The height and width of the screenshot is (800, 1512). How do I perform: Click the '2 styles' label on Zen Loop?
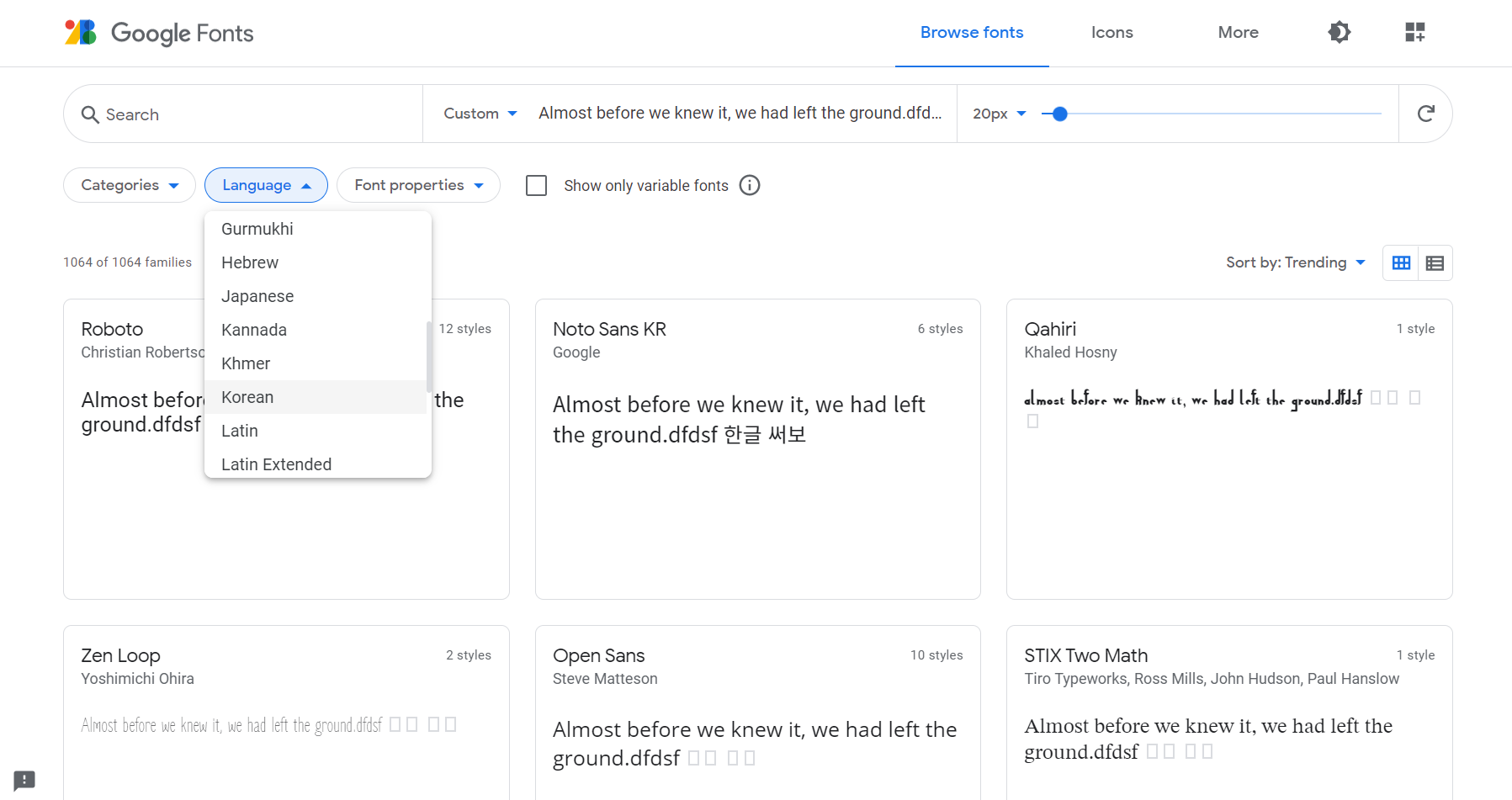coord(469,655)
